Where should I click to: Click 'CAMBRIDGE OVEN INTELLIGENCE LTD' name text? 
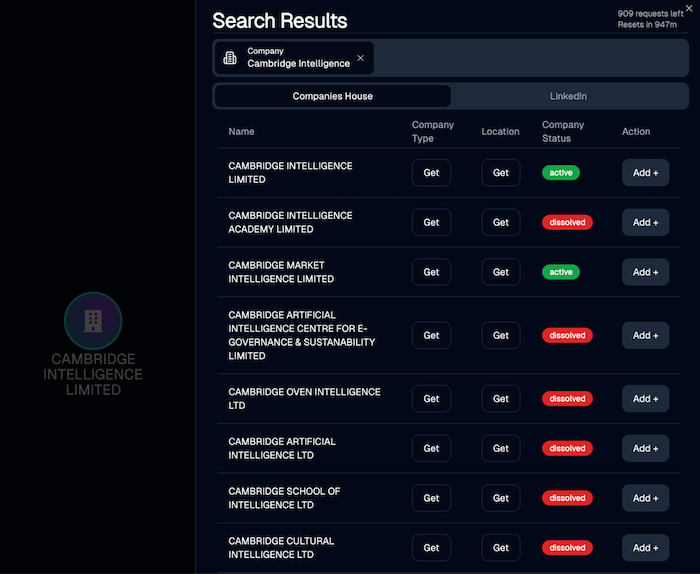coord(304,399)
